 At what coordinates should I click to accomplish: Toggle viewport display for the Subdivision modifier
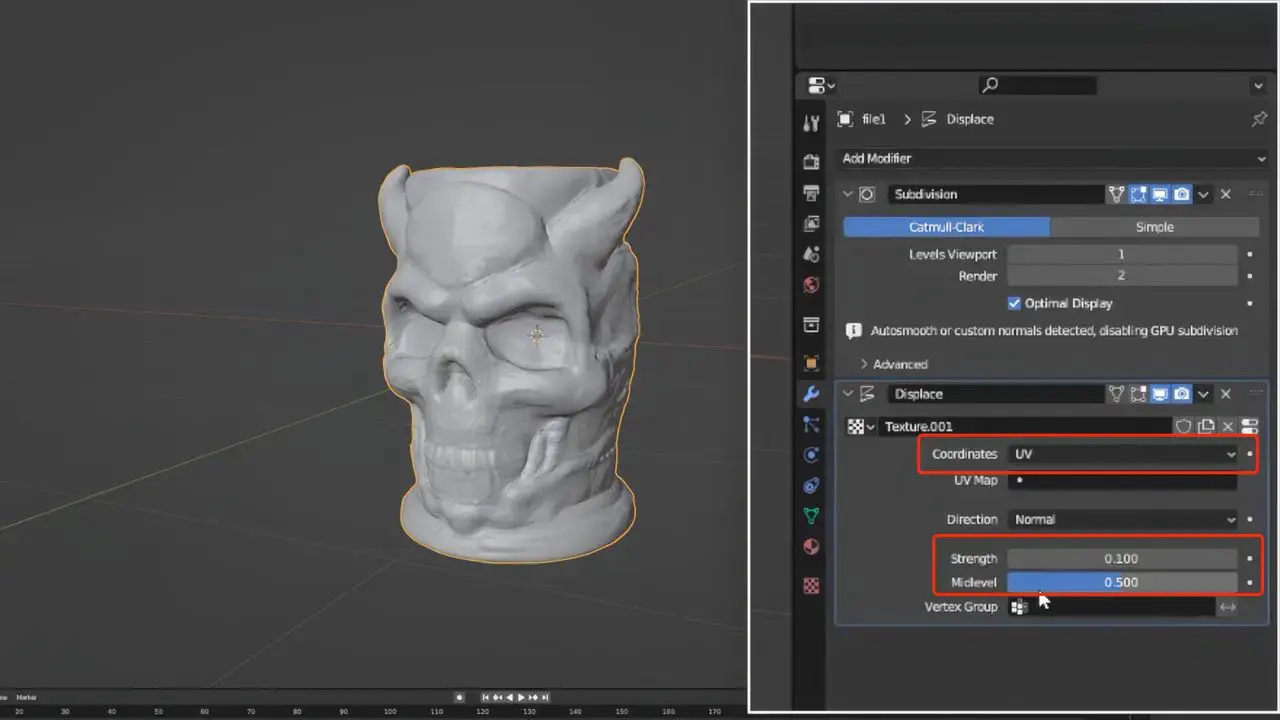[x=1160, y=194]
